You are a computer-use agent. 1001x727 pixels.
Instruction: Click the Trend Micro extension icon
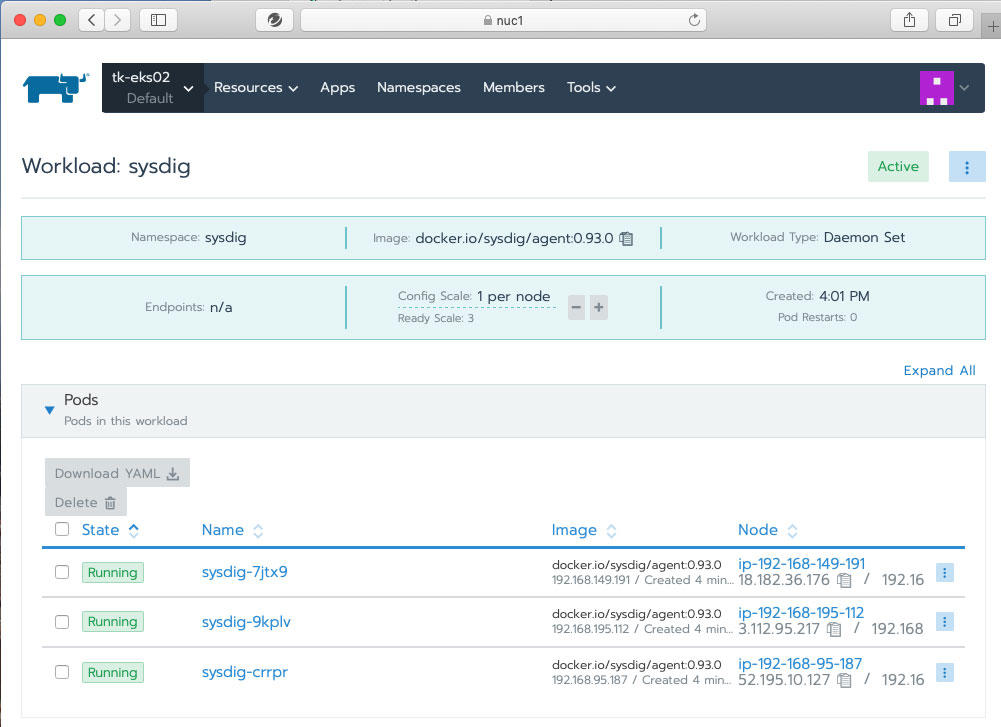point(275,20)
